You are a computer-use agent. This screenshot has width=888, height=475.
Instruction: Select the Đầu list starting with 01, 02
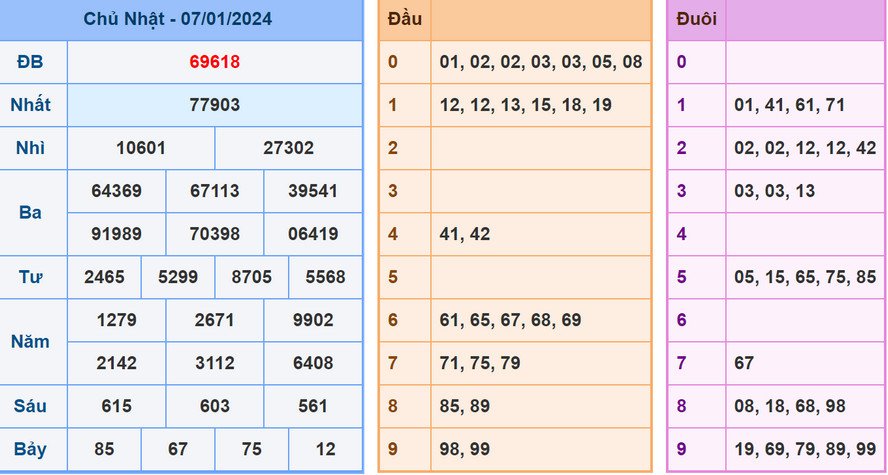(x=540, y=62)
